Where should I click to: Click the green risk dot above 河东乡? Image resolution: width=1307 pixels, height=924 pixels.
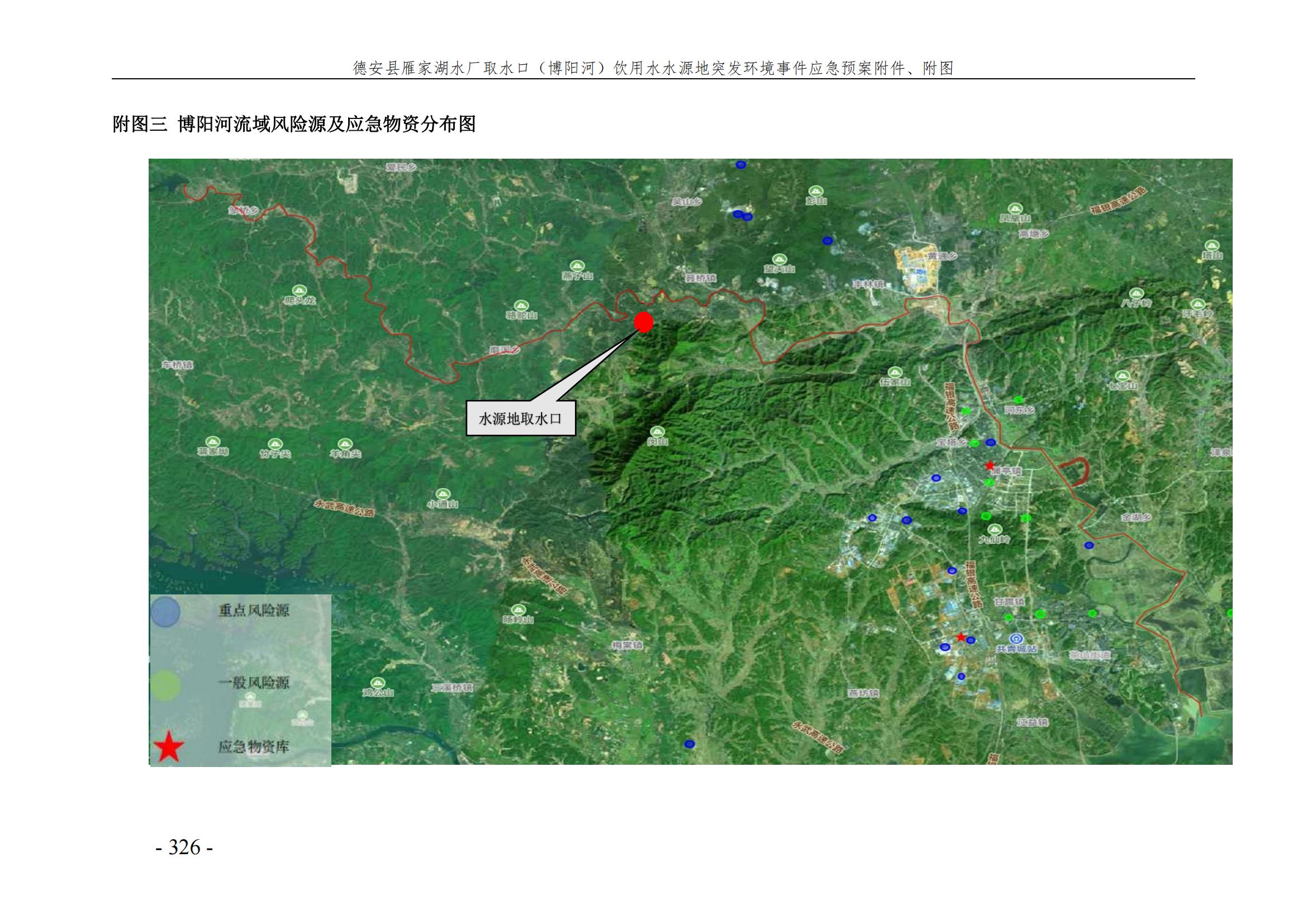point(1018,399)
